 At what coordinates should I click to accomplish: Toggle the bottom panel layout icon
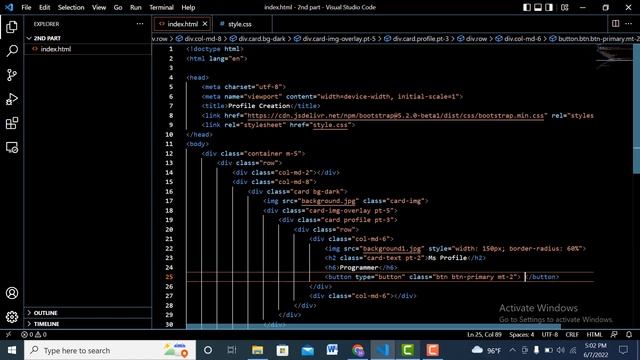tap(538, 7)
